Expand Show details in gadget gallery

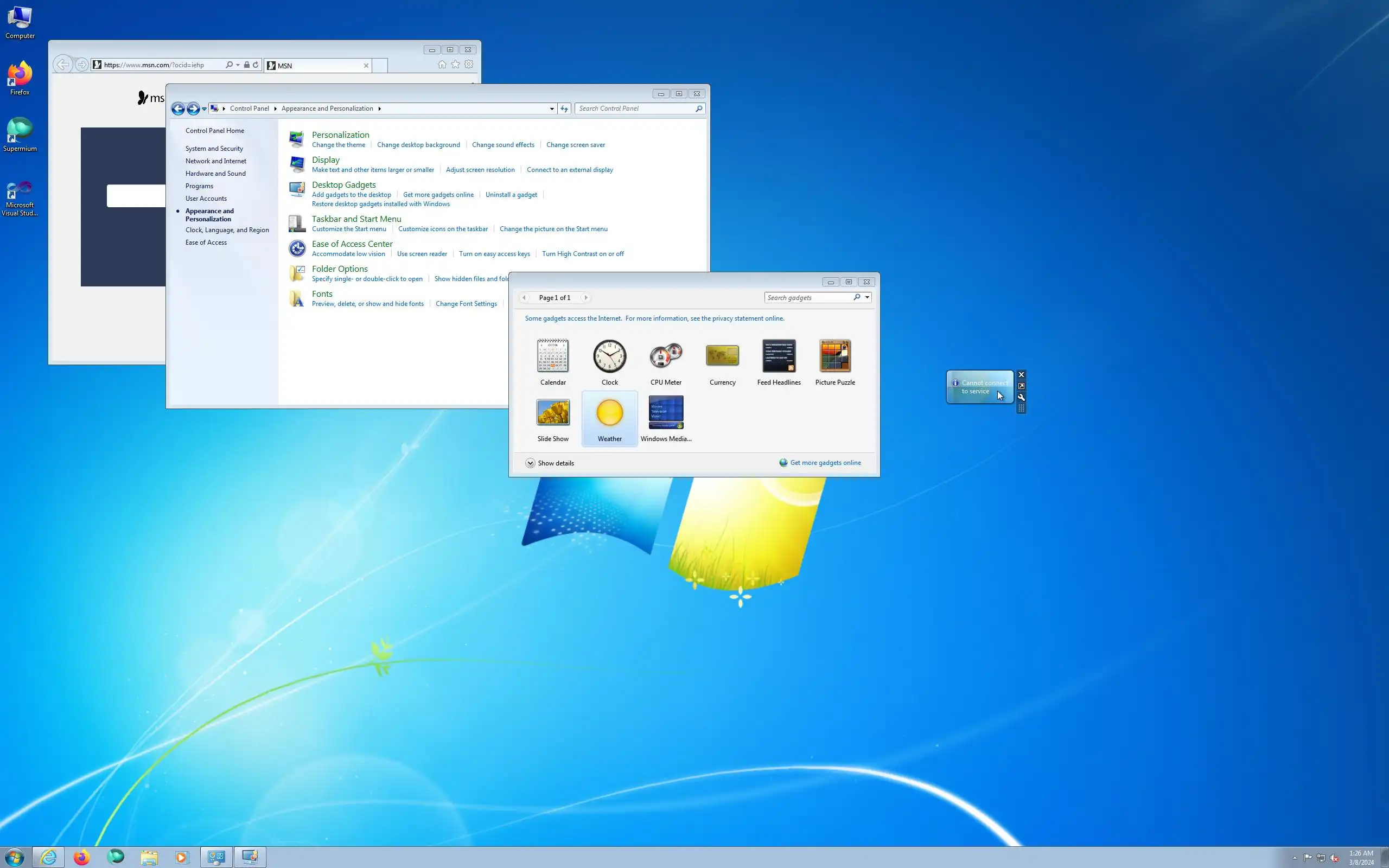pyautogui.click(x=549, y=463)
